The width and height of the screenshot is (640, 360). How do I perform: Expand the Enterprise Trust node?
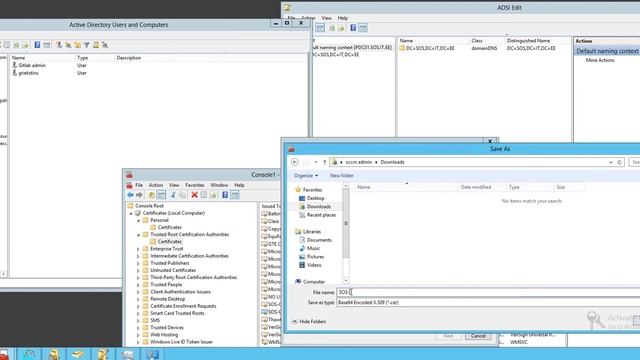click(x=138, y=249)
